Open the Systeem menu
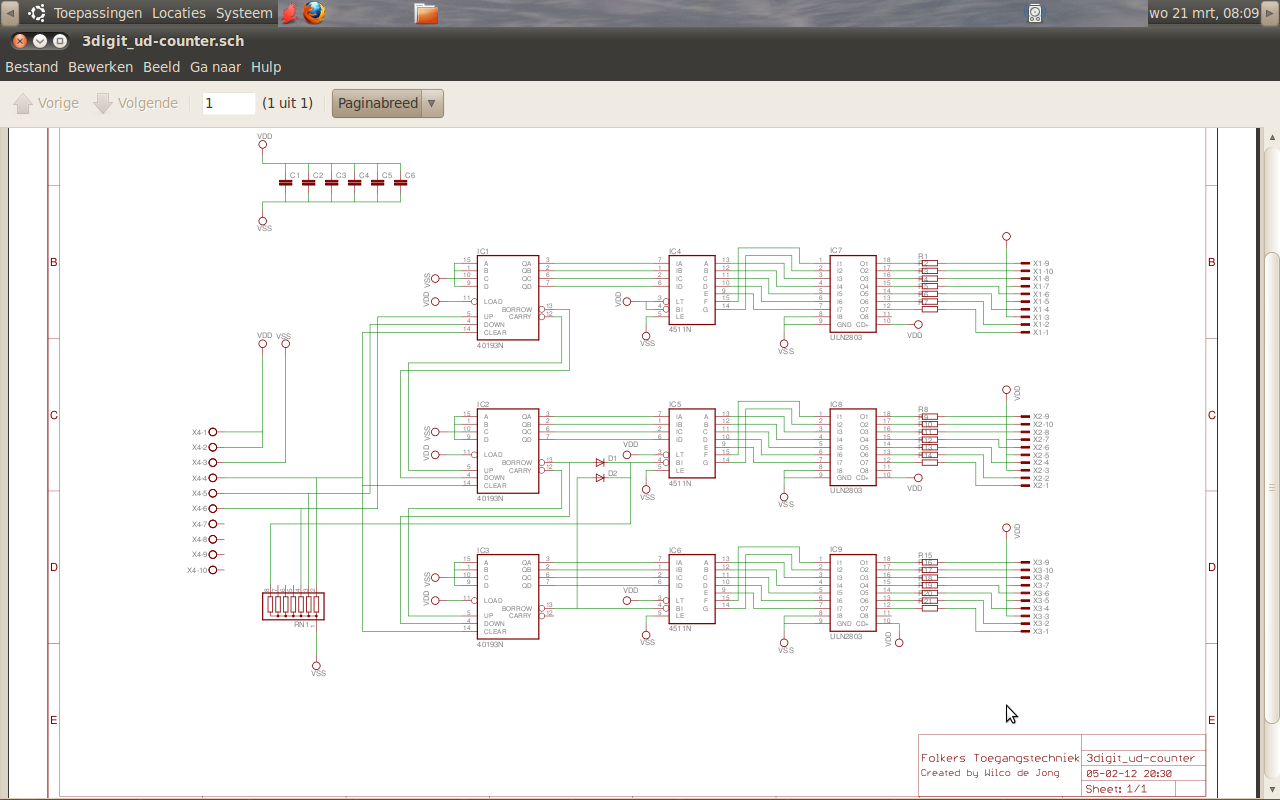 244,13
